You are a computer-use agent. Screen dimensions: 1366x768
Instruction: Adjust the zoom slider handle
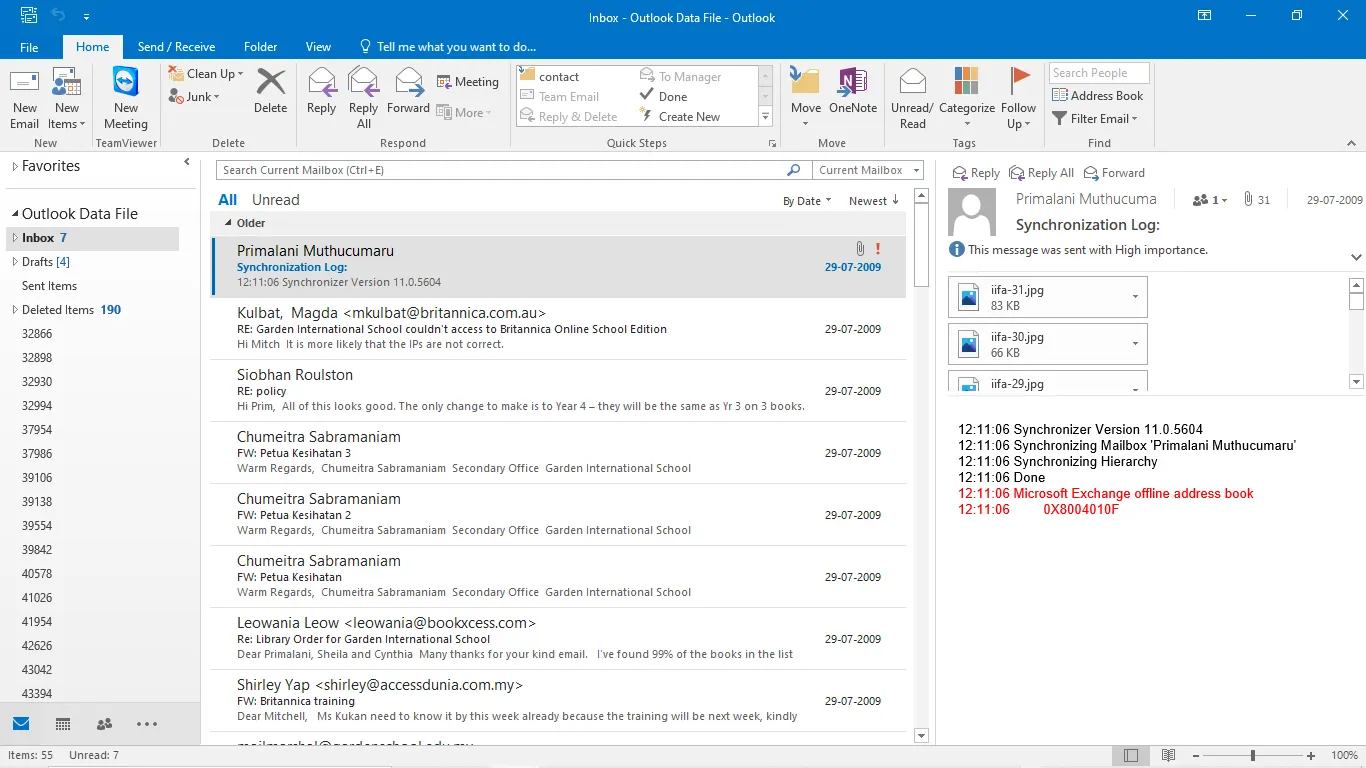tap(1252, 756)
